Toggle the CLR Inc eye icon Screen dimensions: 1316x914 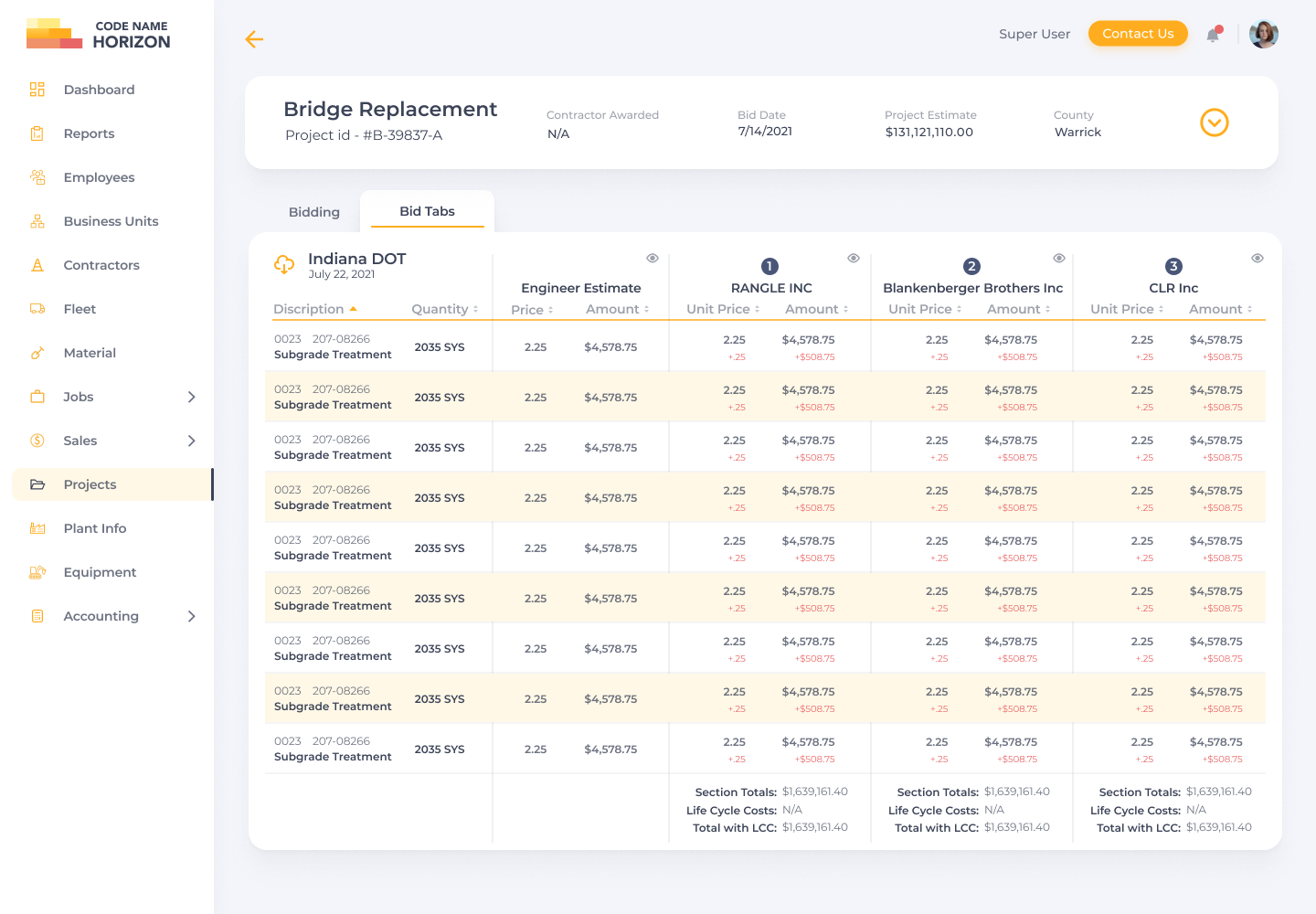pos(1258,259)
